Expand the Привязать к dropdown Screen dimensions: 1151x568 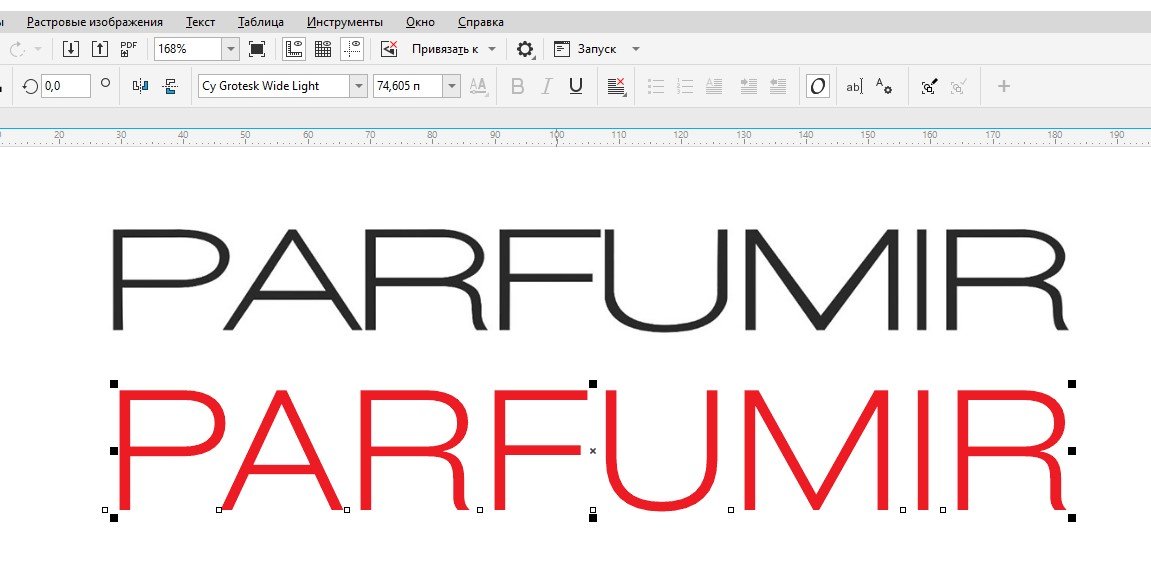492,49
